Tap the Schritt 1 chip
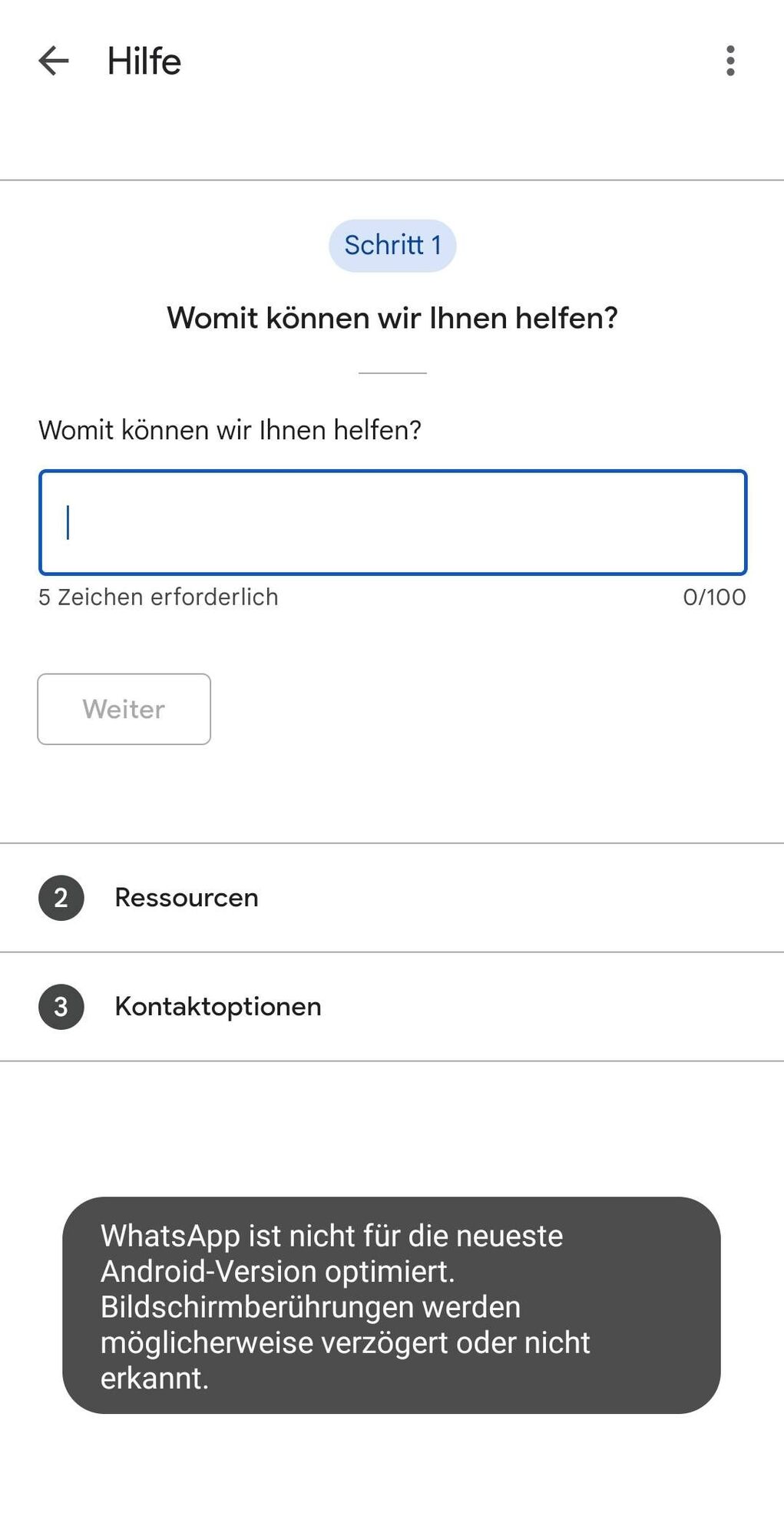 click(392, 246)
